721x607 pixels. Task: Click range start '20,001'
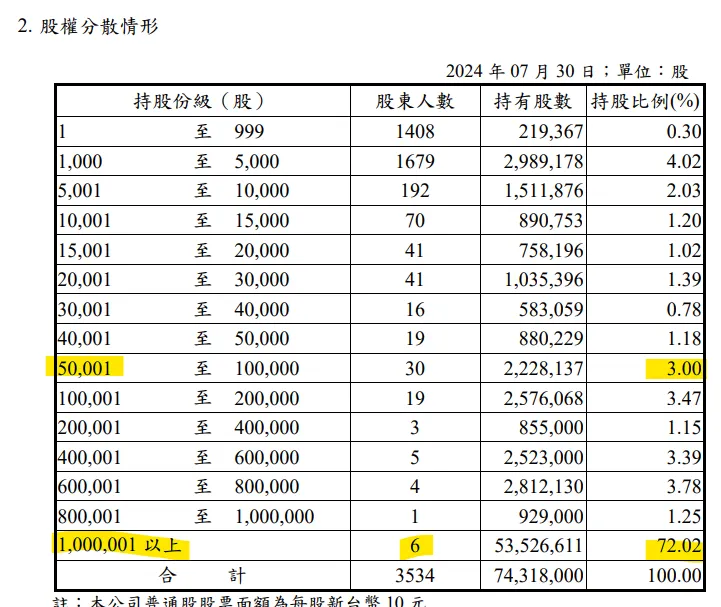(84, 280)
